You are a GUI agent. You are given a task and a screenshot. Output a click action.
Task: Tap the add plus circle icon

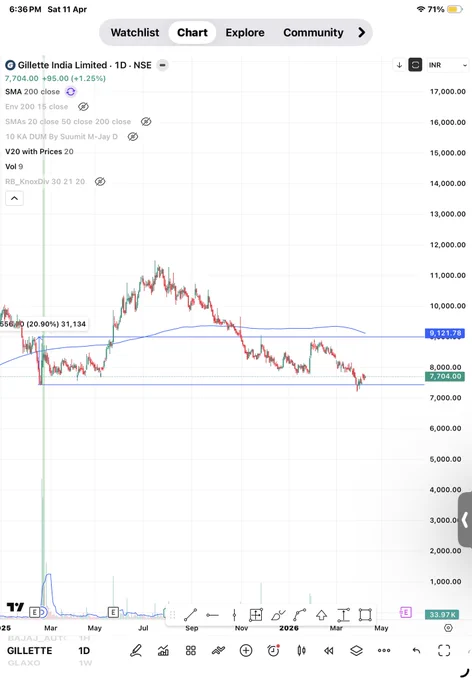coord(246,650)
